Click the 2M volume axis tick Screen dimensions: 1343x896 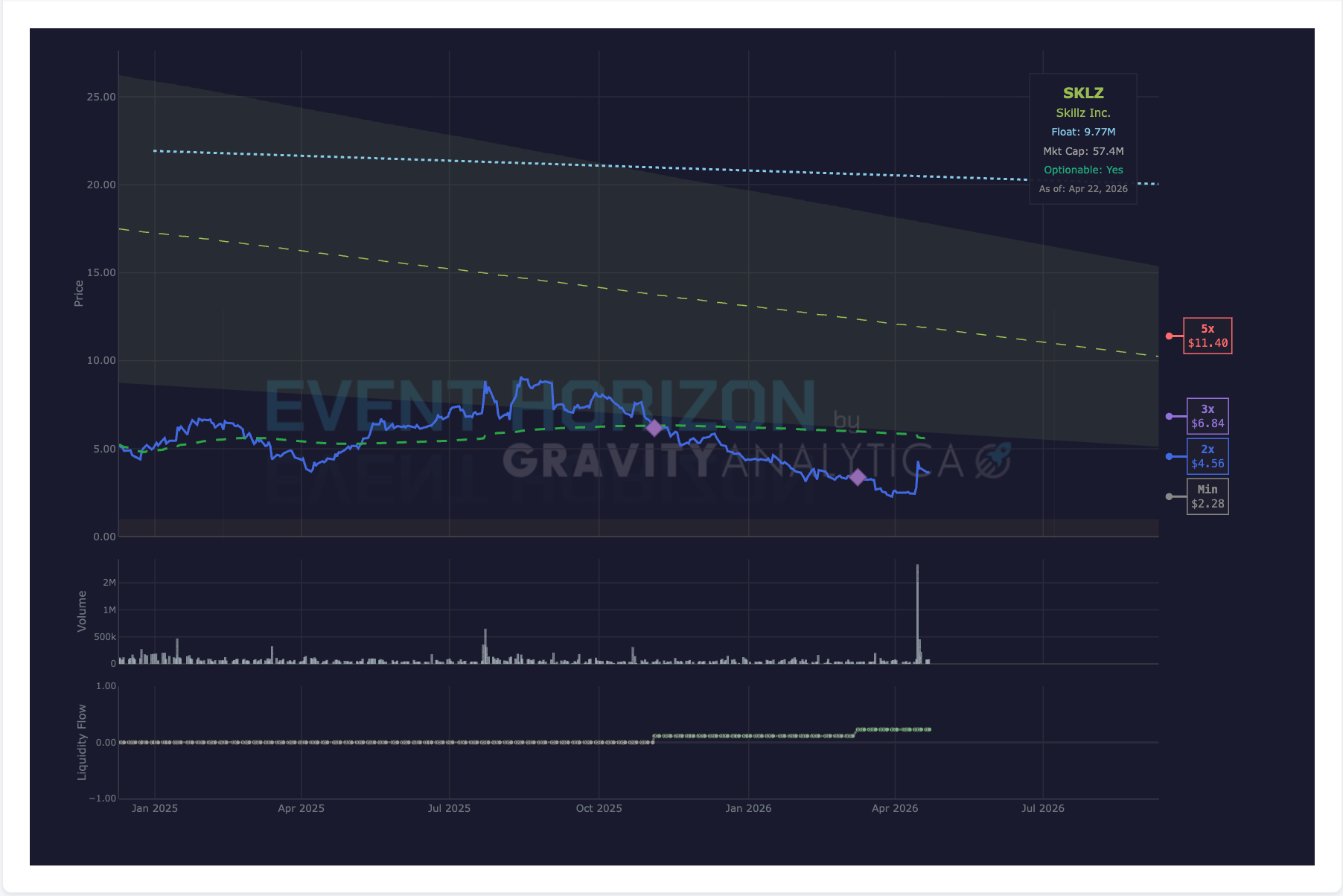point(109,583)
